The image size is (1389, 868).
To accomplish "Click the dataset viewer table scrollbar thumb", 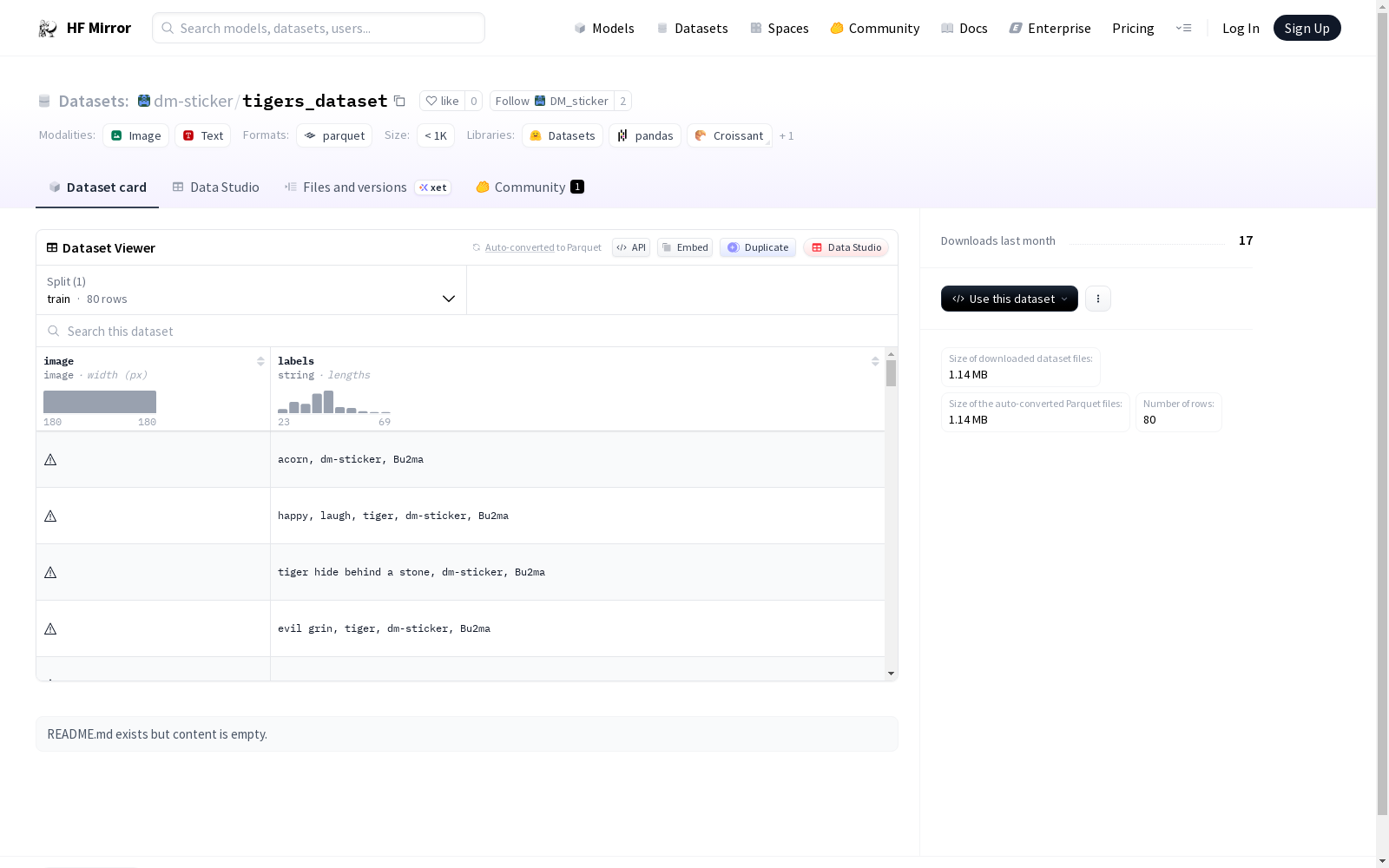I will 891,373.
